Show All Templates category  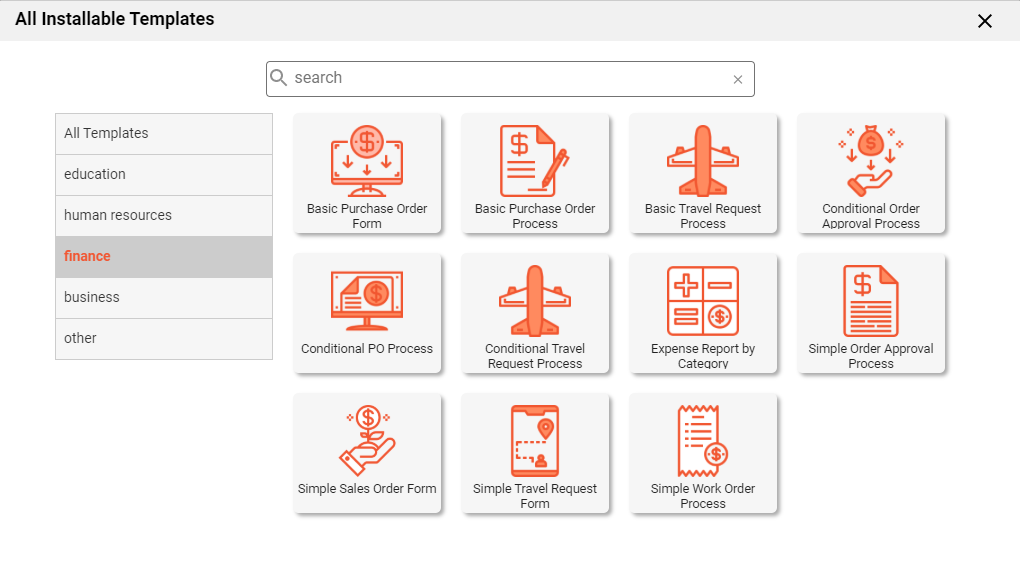164,133
